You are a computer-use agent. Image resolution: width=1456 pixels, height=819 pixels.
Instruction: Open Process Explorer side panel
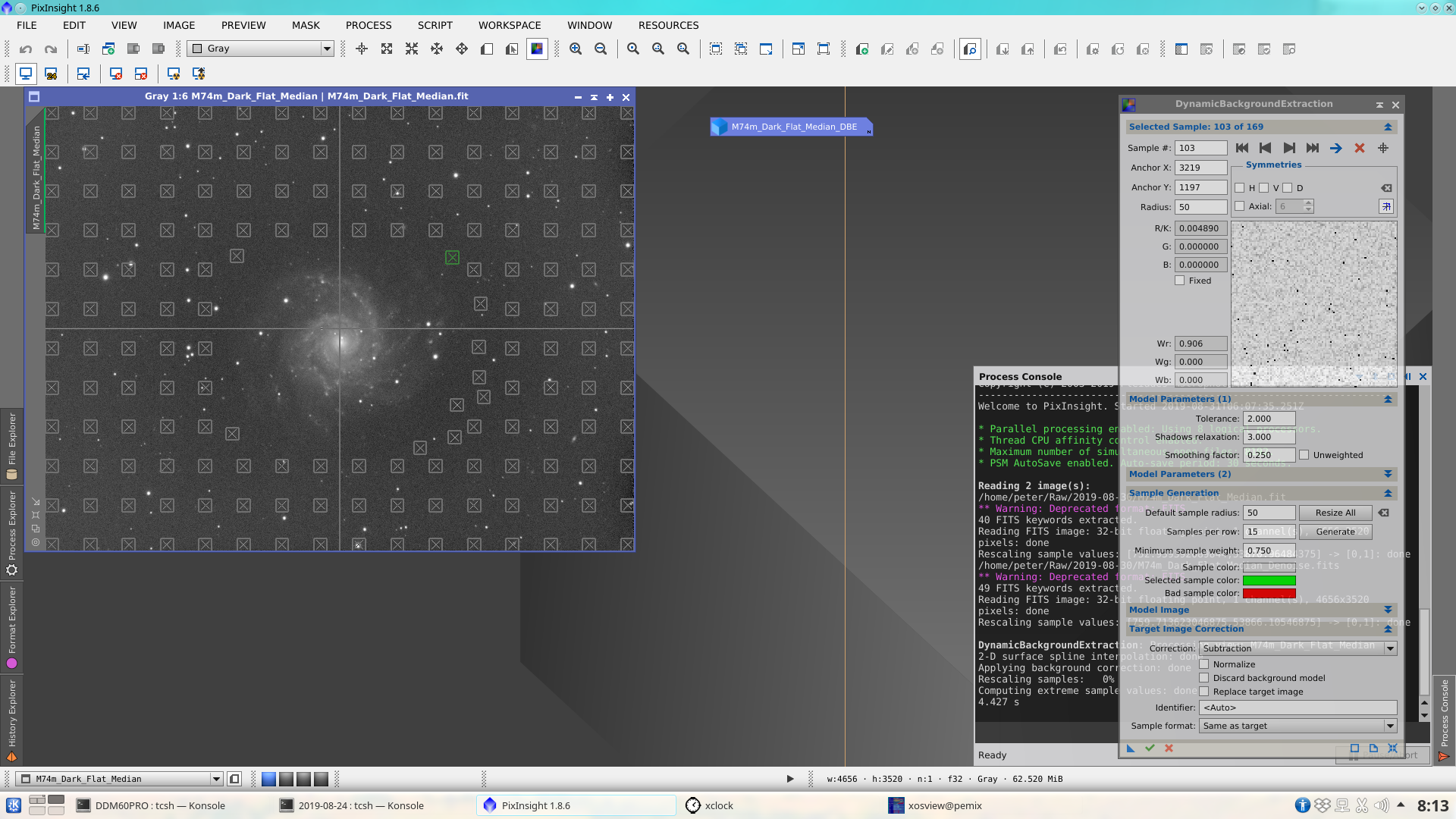(x=11, y=533)
